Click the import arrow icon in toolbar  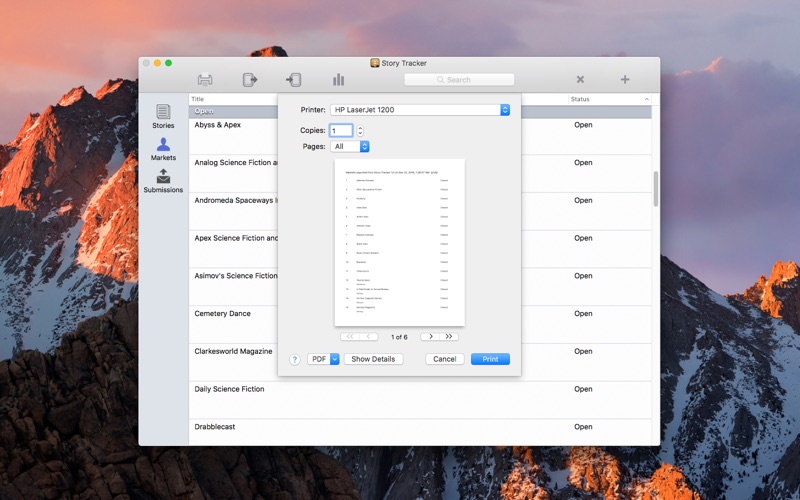click(293, 80)
